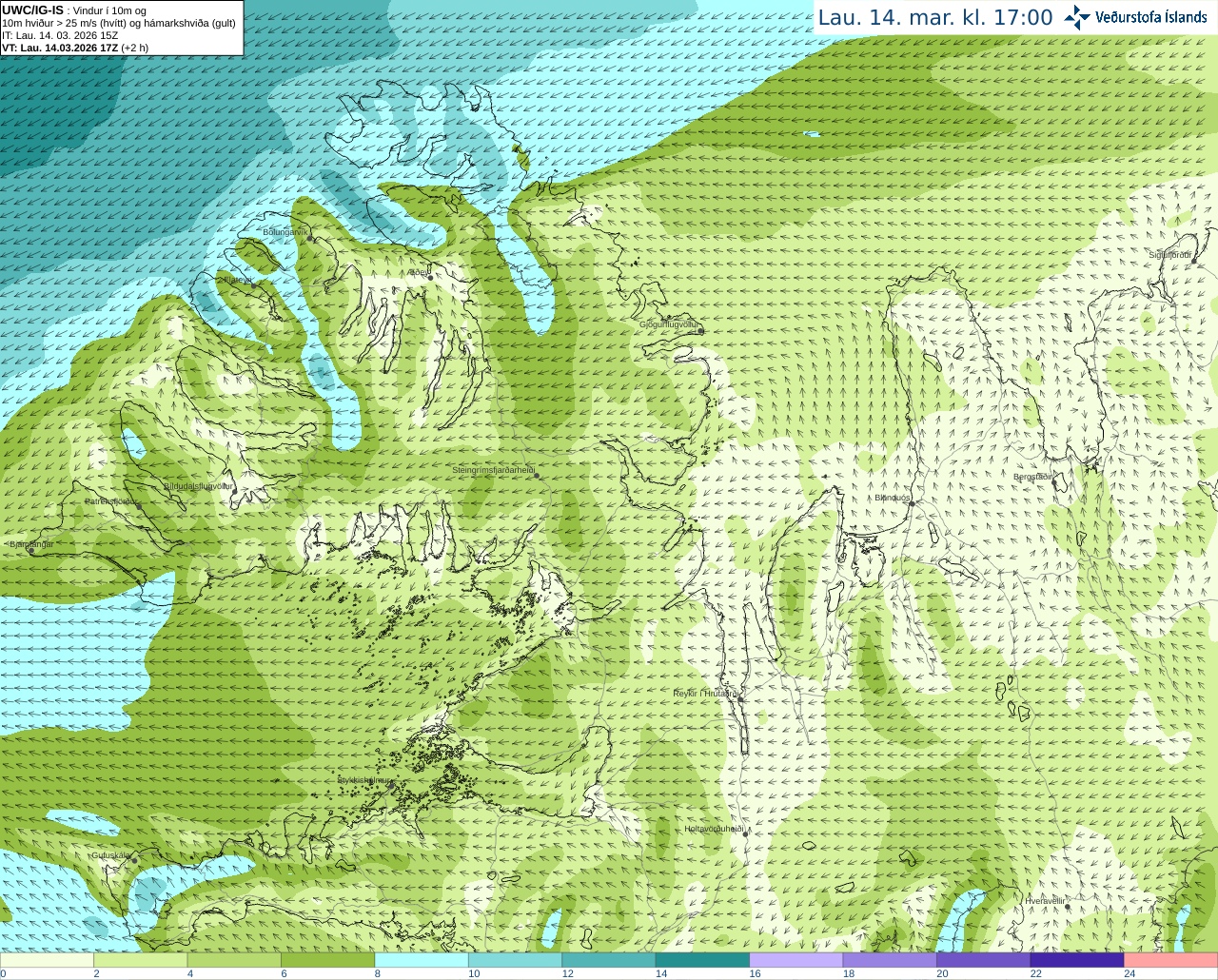Click the legend scale value 6

click(284, 973)
